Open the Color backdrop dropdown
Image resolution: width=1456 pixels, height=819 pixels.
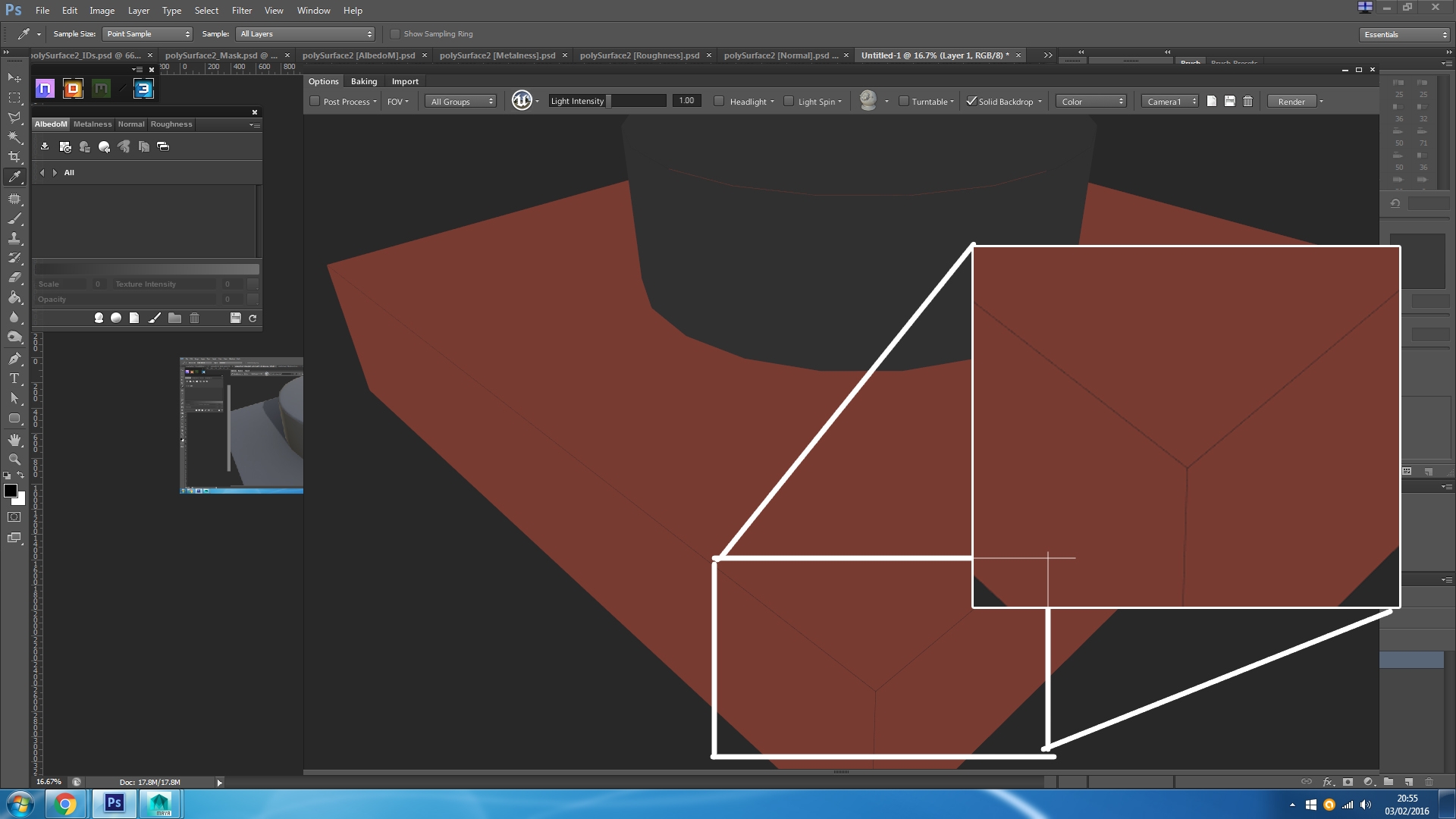pos(1091,102)
